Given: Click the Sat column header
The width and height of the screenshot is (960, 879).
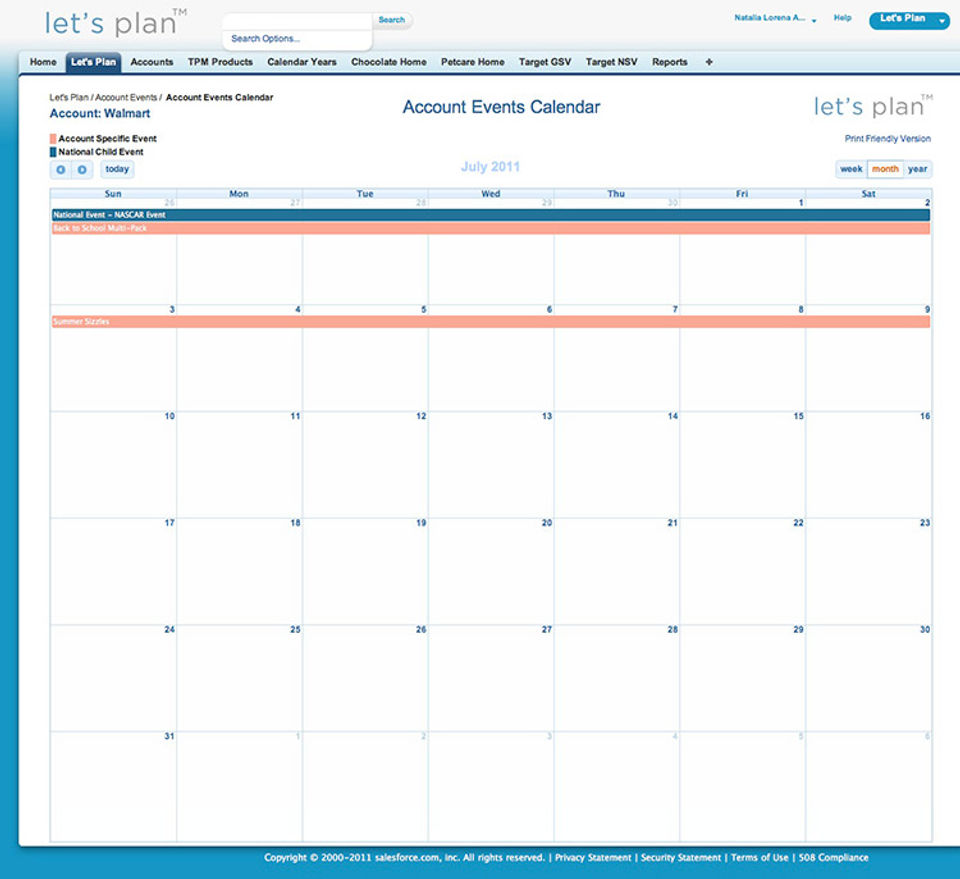Looking at the screenshot, I should click(868, 193).
